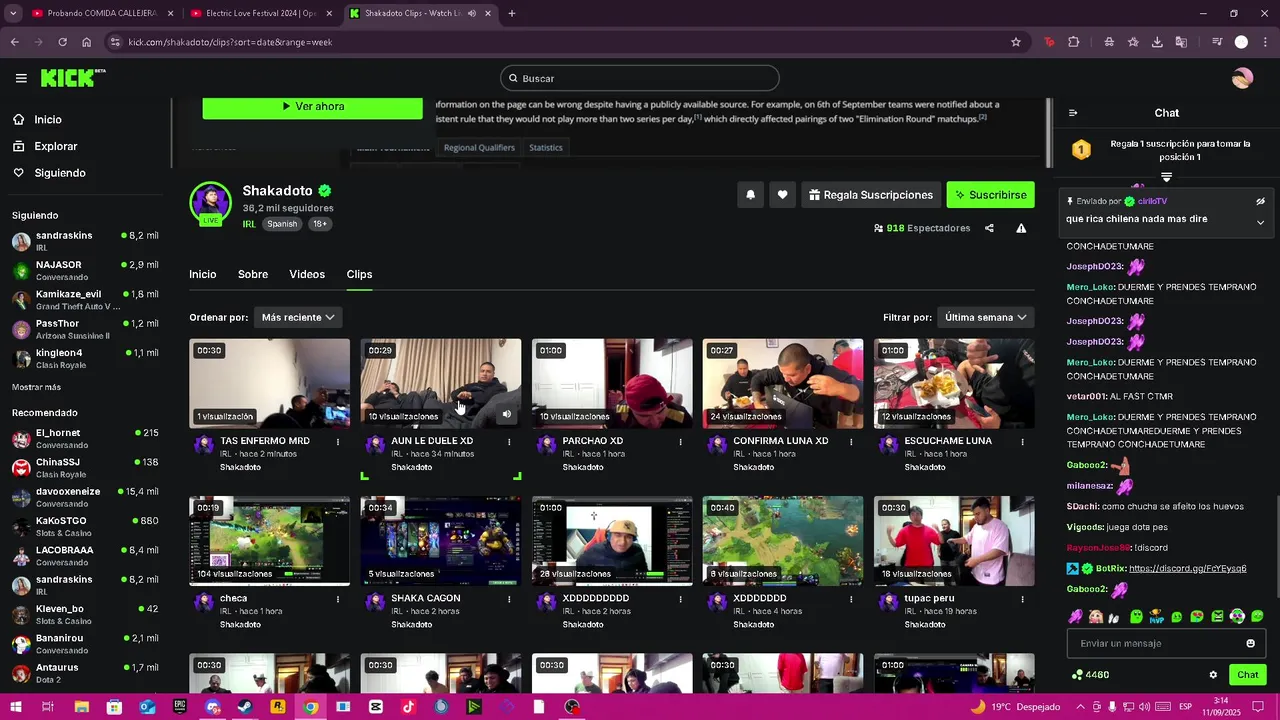Viewport: 1280px width, 720px height.
Task: Open options for SHAKA CAGON clip
Action: (x=509, y=599)
